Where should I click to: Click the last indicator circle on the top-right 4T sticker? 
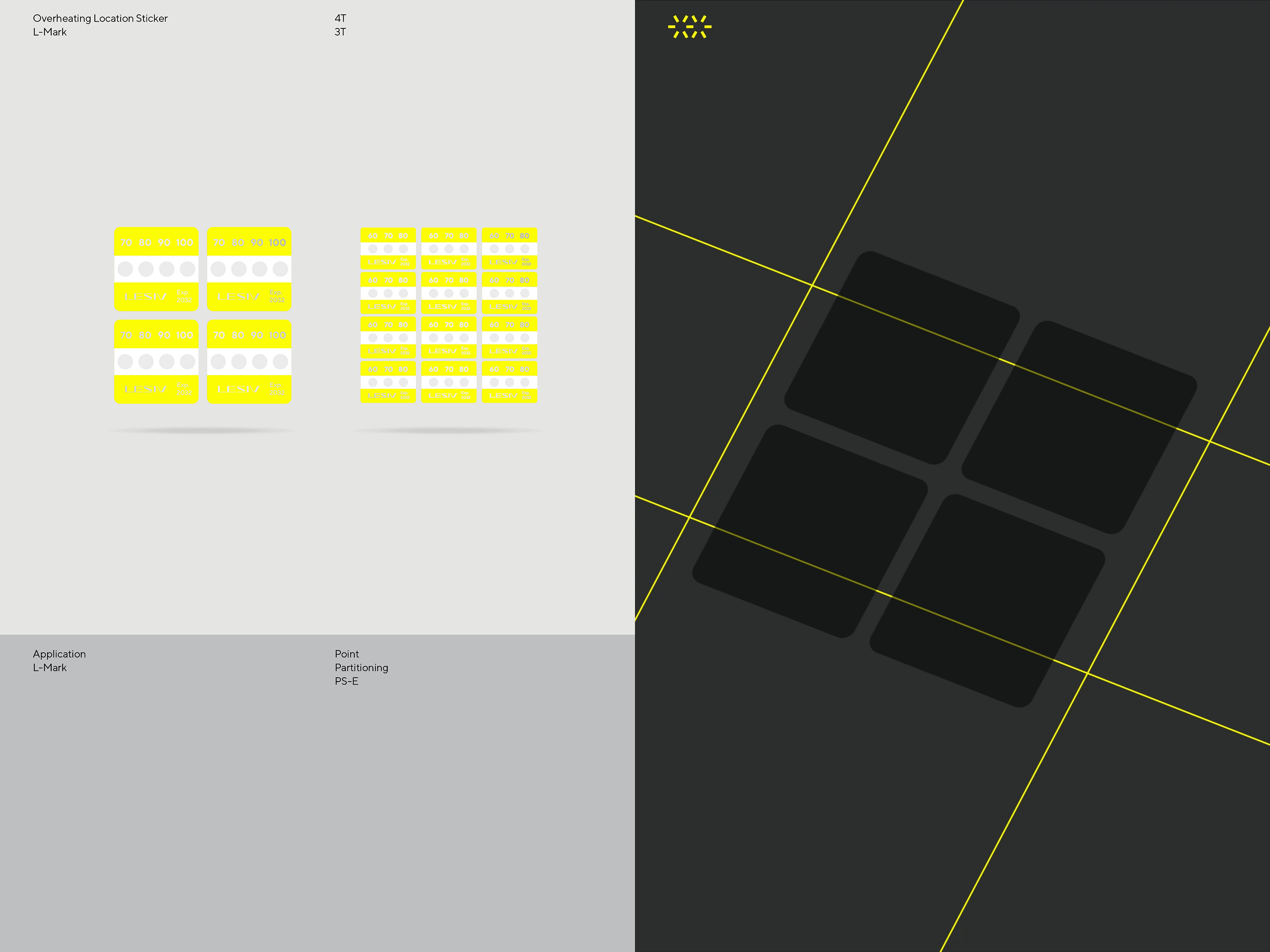click(280, 269)
